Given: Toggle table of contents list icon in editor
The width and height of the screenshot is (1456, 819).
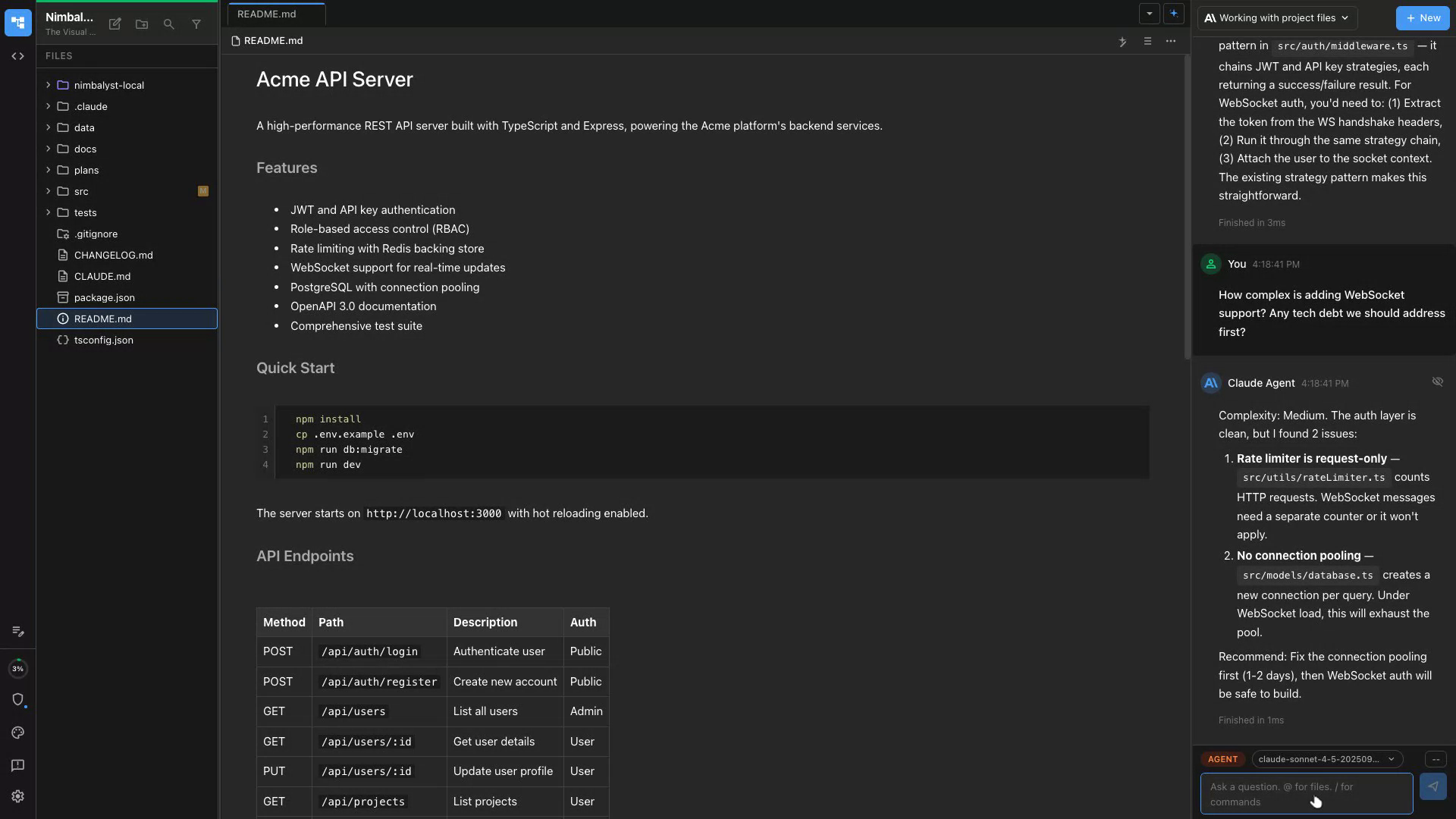Looking at the screenshot, I should 1147,41.
